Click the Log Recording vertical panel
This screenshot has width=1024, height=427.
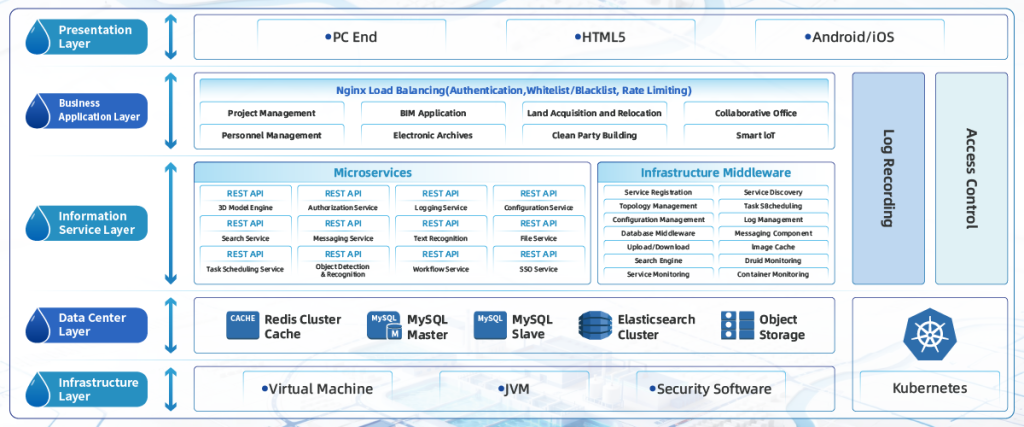click(x=888, y=178)
